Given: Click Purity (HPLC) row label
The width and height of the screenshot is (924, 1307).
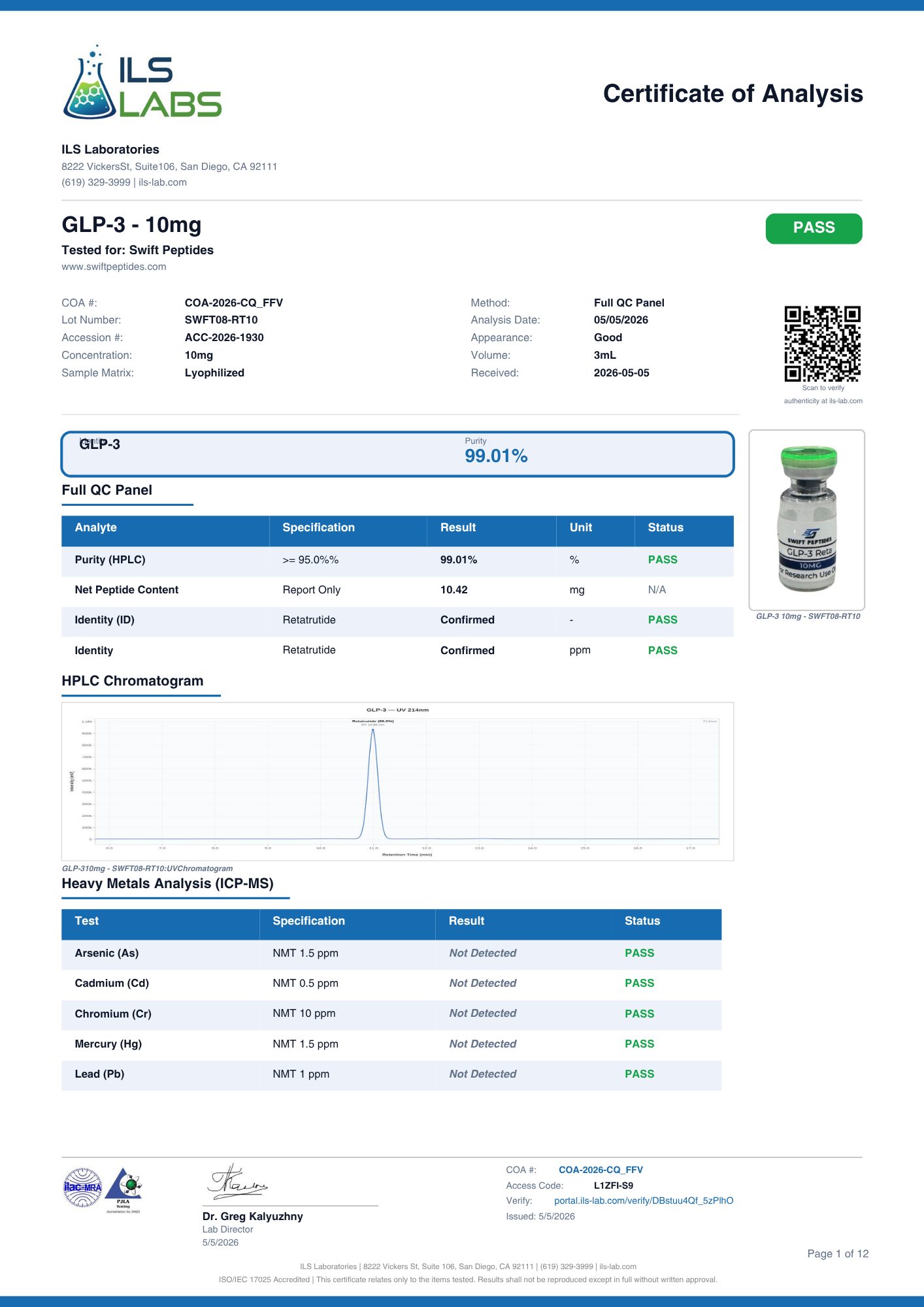Looking at the screenshot, I should pyautogui.click(x=110, y=559).
